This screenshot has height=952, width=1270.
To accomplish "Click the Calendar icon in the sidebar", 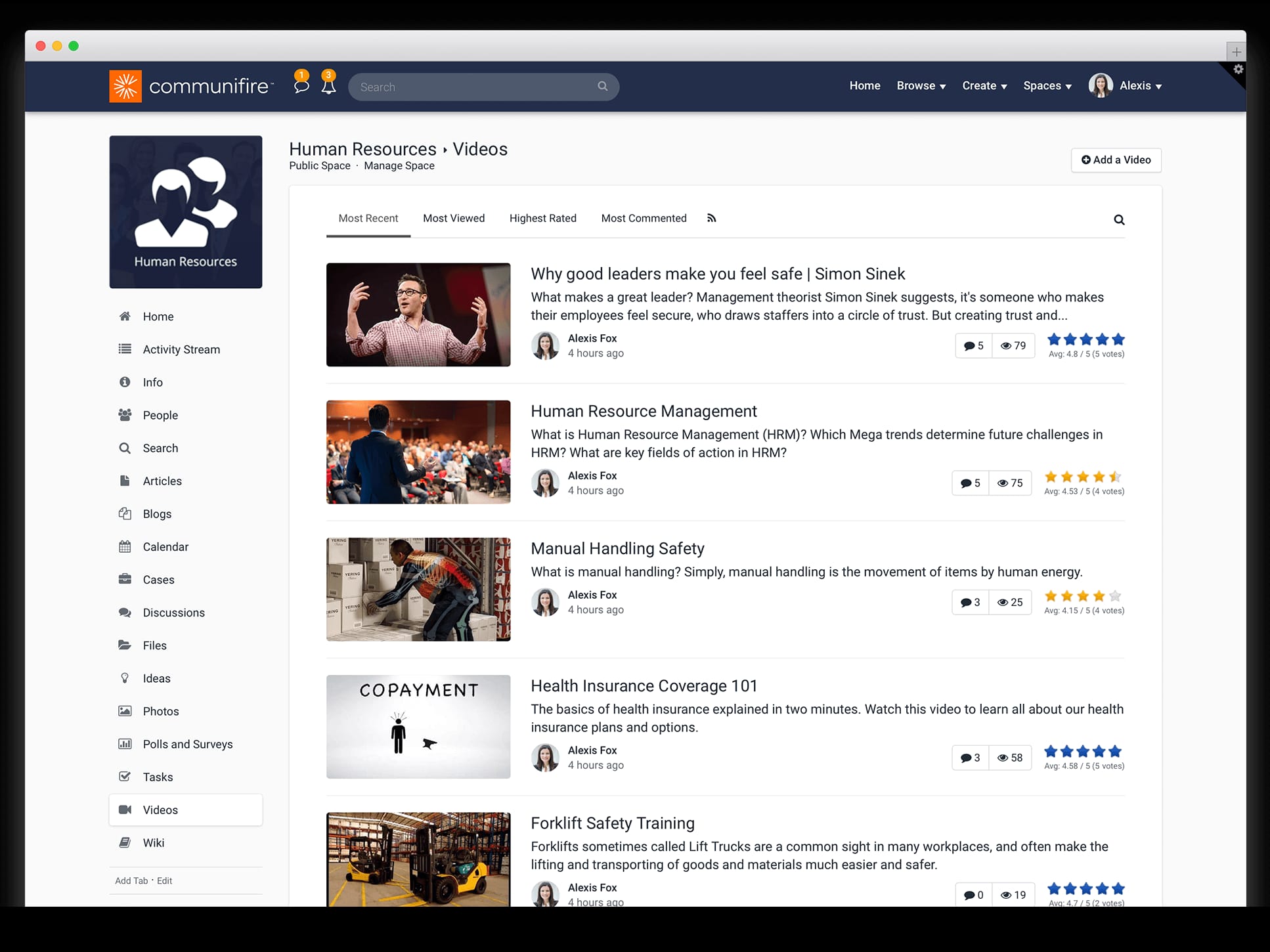I will pyautogui.click(x=125, y=546).
